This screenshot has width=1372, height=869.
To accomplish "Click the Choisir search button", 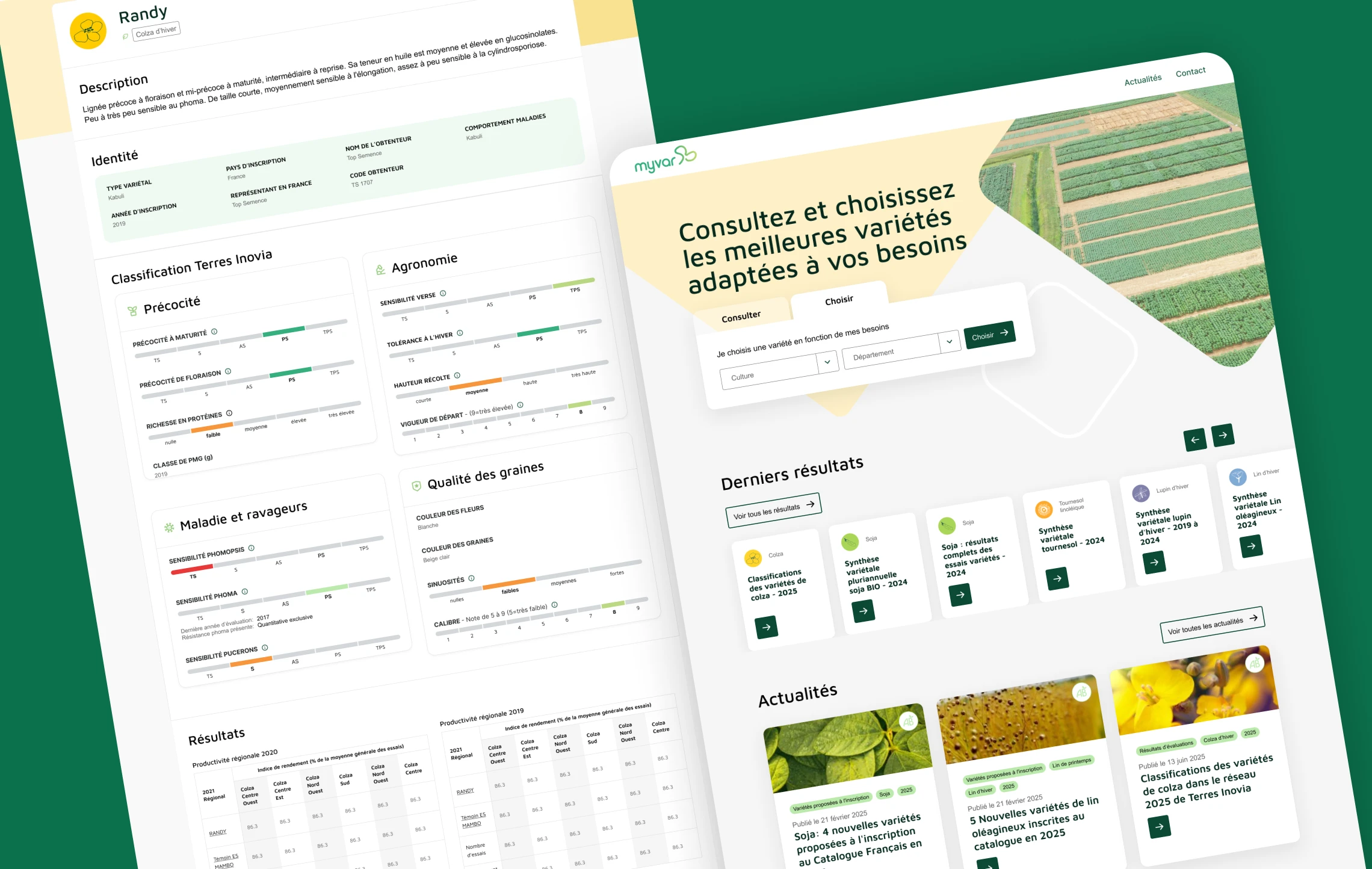I will pyautogui.click(x=990, y=335).
